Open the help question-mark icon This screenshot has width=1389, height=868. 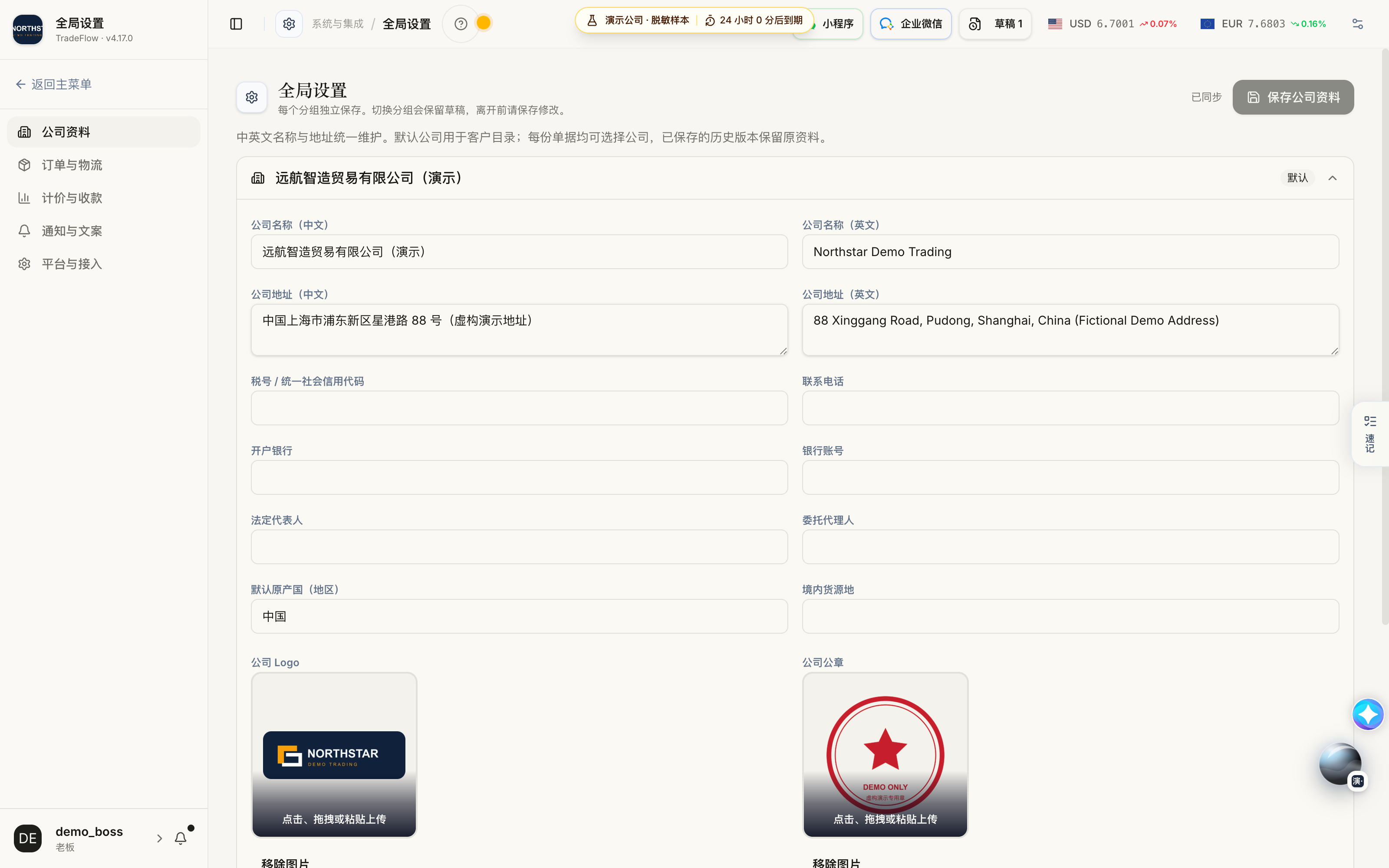click(460, 23)
